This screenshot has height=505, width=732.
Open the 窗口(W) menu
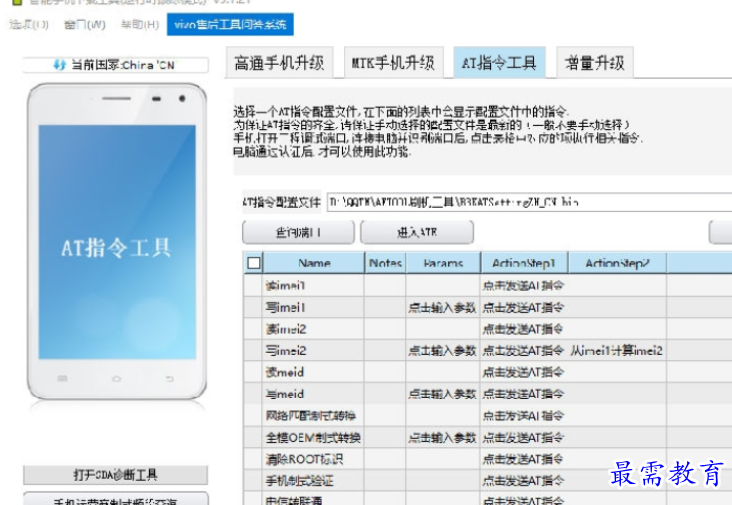click(84, 24)
